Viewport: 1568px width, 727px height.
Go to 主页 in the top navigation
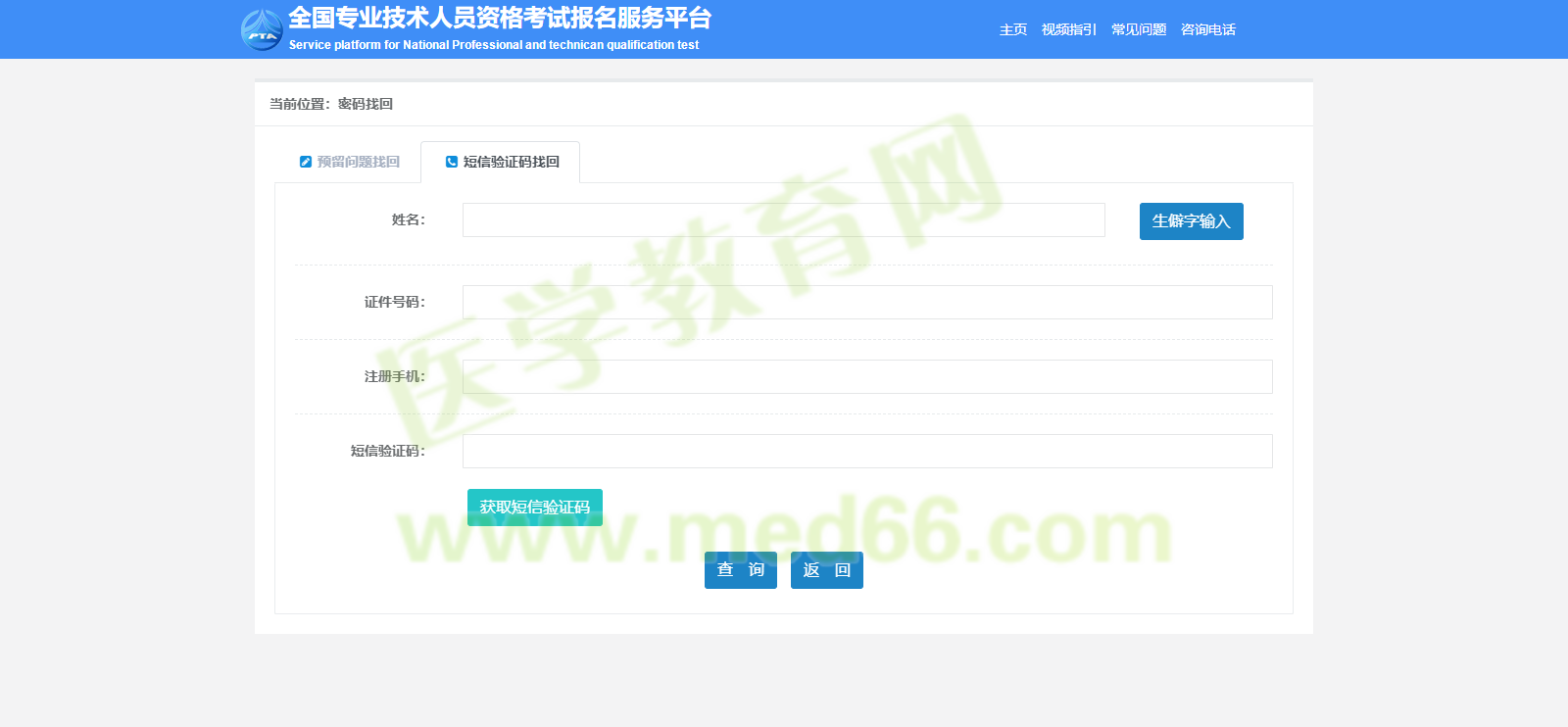pos(1012,29)
